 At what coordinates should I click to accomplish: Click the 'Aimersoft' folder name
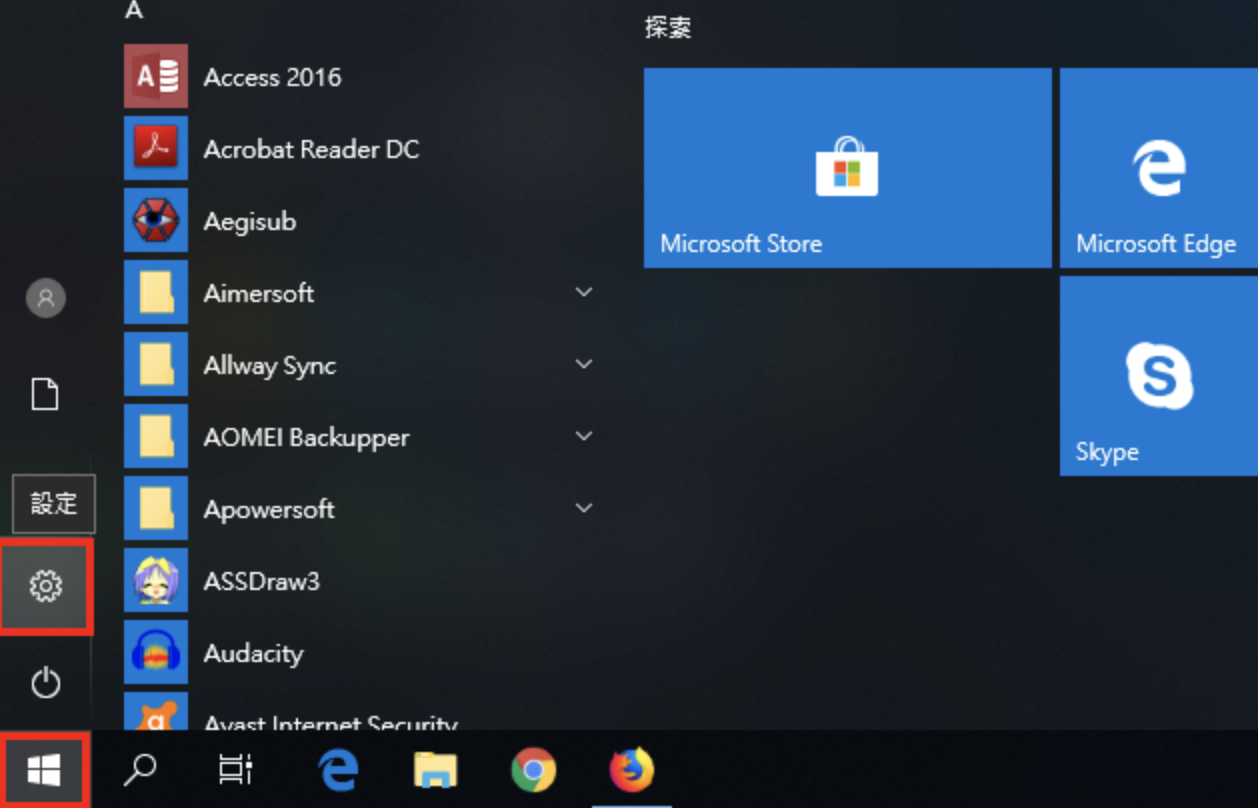[258, 293]
